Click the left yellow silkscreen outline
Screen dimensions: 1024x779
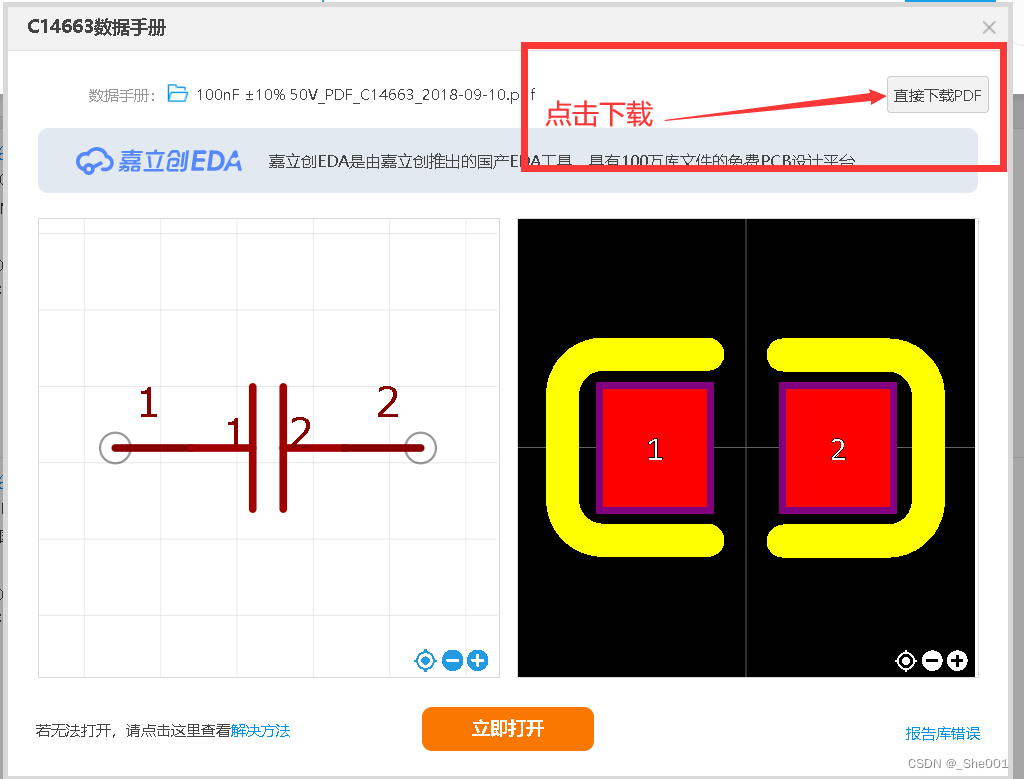point(563,448)
